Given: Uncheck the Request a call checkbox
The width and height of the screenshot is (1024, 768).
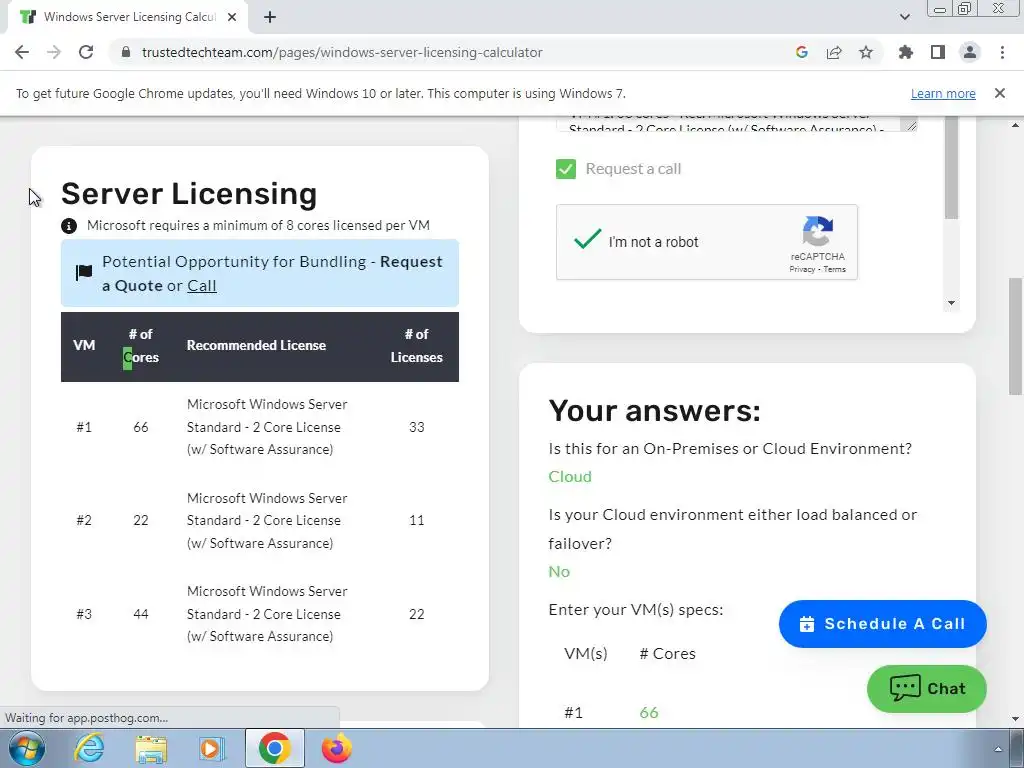Looking at the screenshot, I should [566, 169].
